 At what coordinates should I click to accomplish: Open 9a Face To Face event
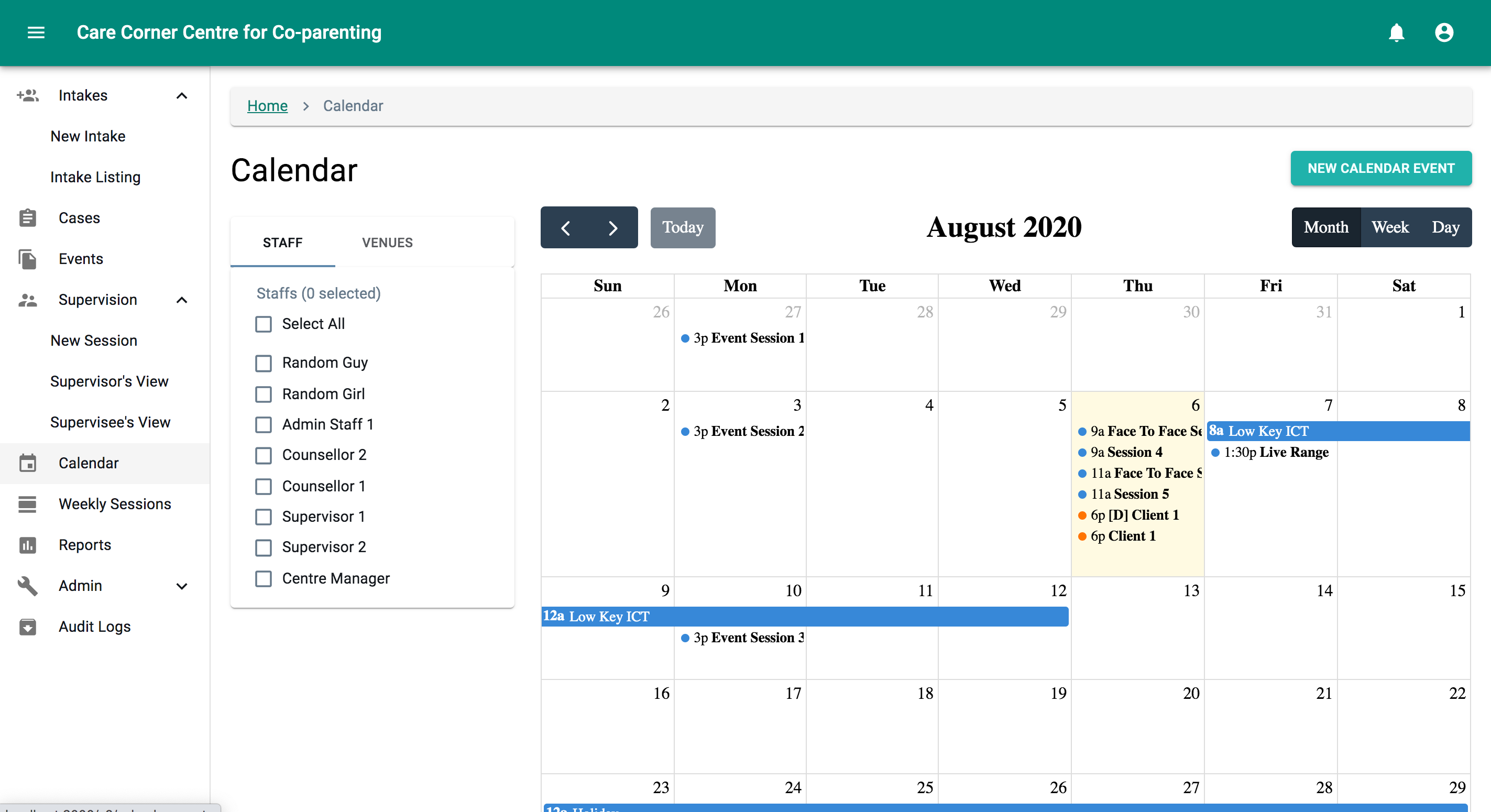click(x=1139, y=431)
